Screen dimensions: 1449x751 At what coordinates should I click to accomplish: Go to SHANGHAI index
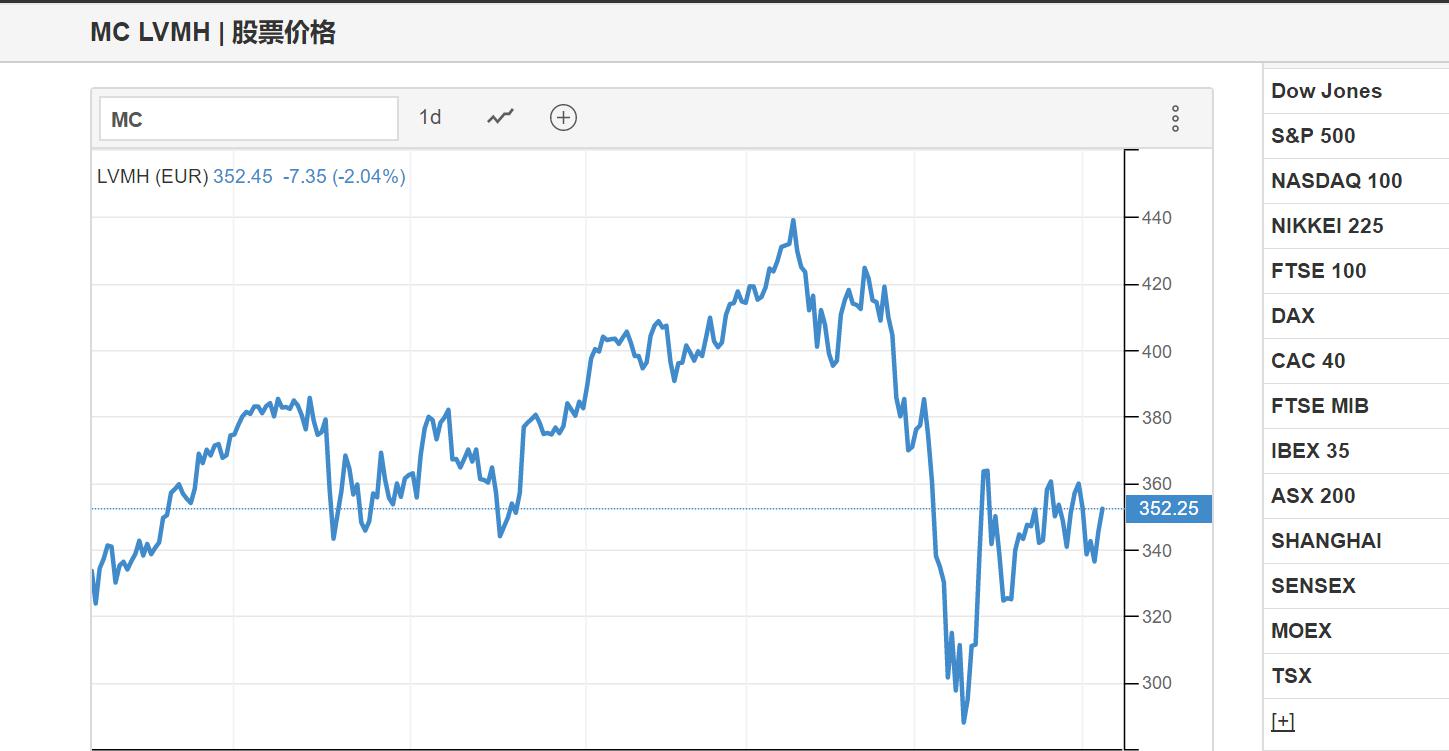[x=1326, y=541]
